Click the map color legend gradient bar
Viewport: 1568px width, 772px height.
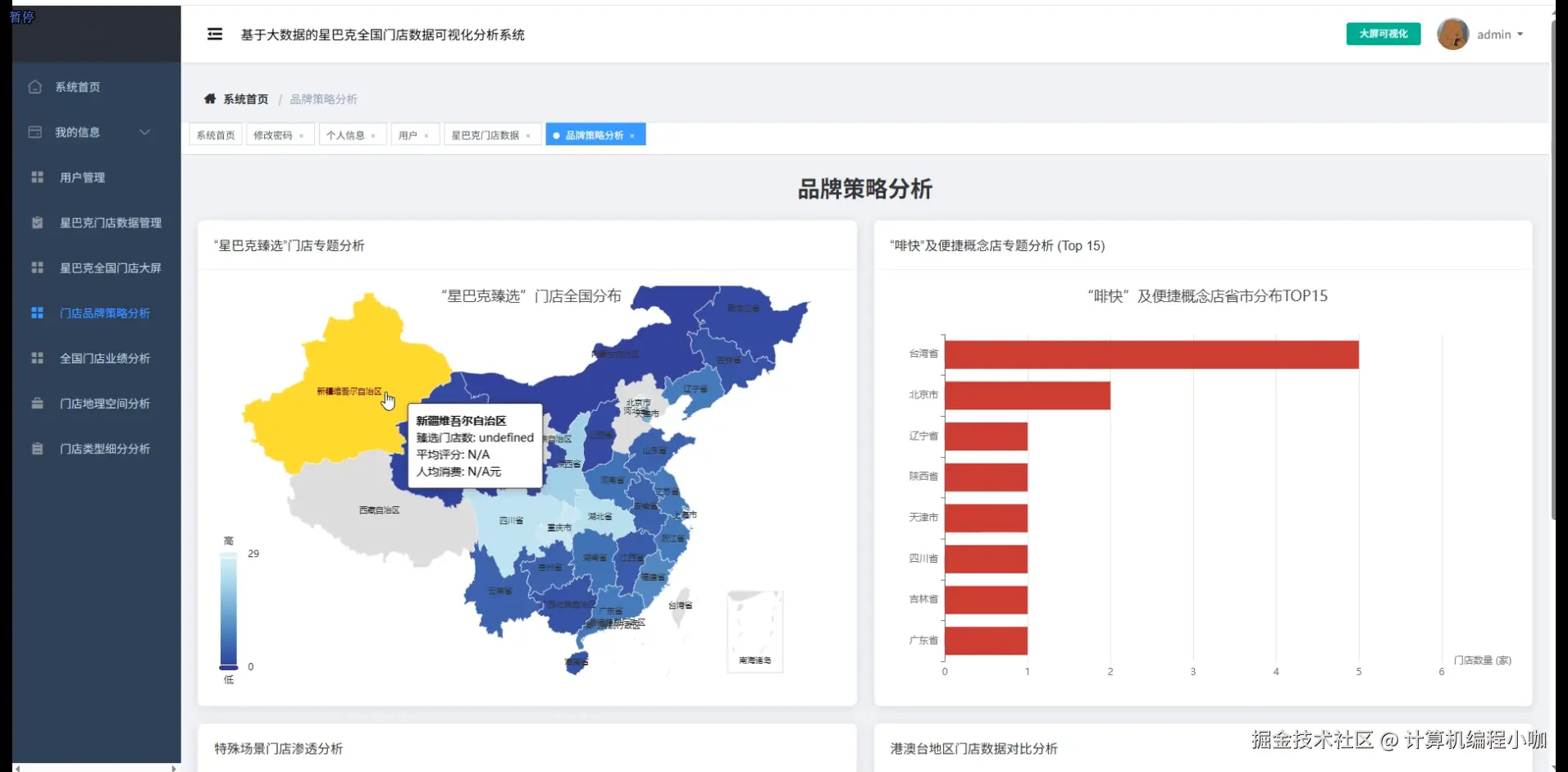tap(228, 610)
